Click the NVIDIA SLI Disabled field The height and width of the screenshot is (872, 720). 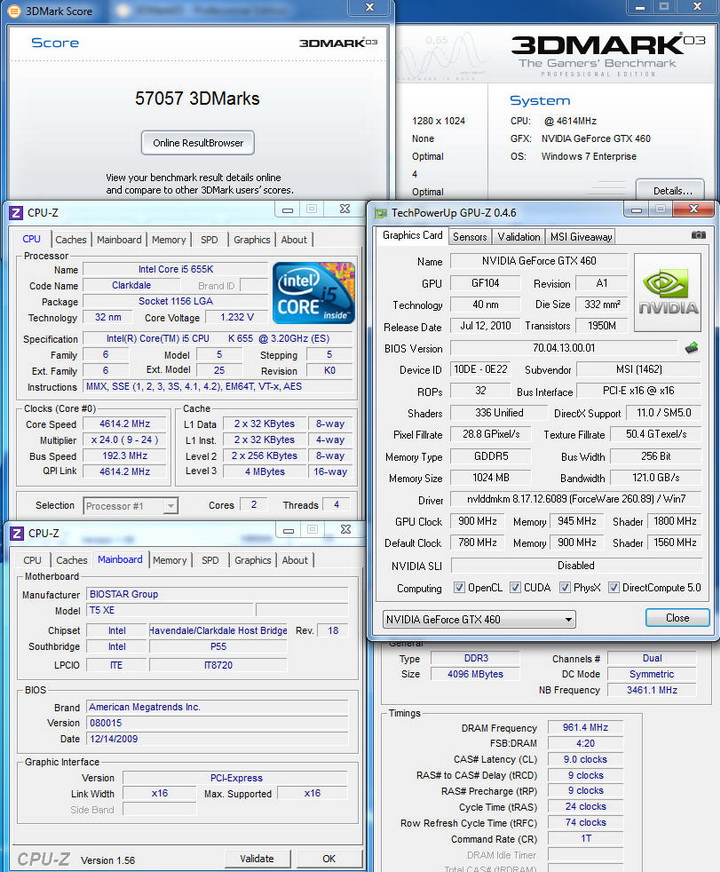point(576,566)
